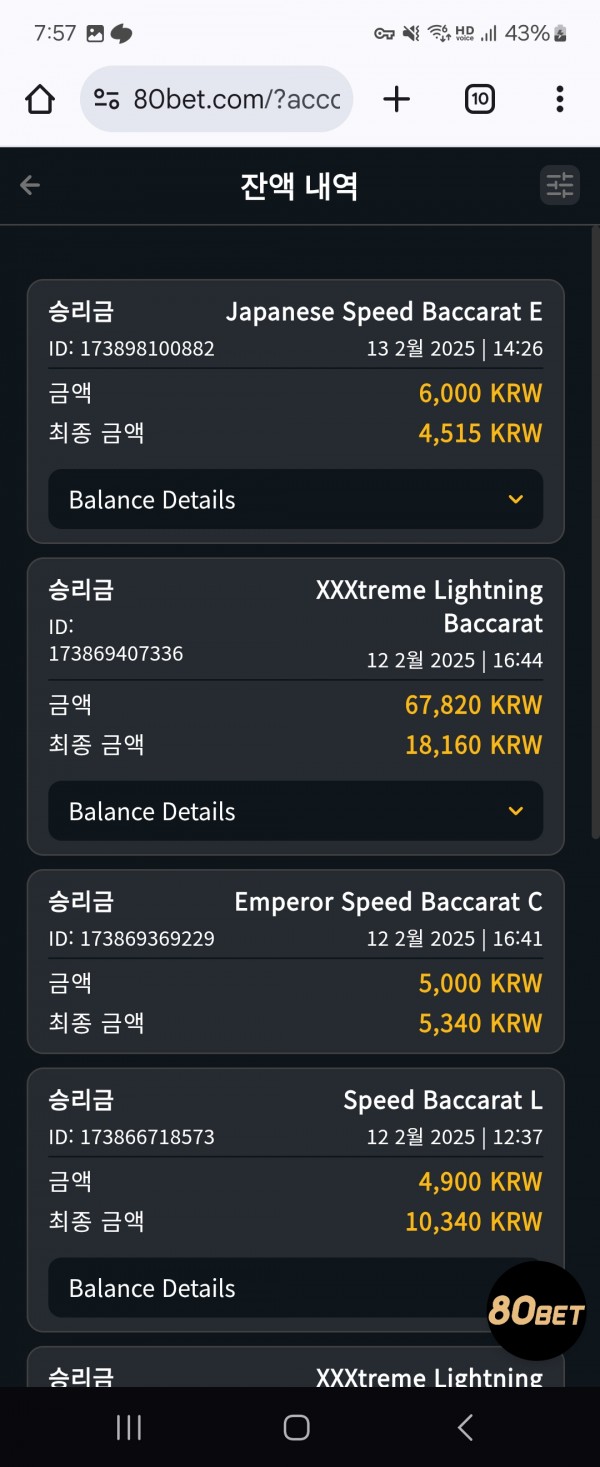Viewport: 600px width, 1467px height.
Task: Tap the 잔액 내역 page title
Action: click(299, 186)
